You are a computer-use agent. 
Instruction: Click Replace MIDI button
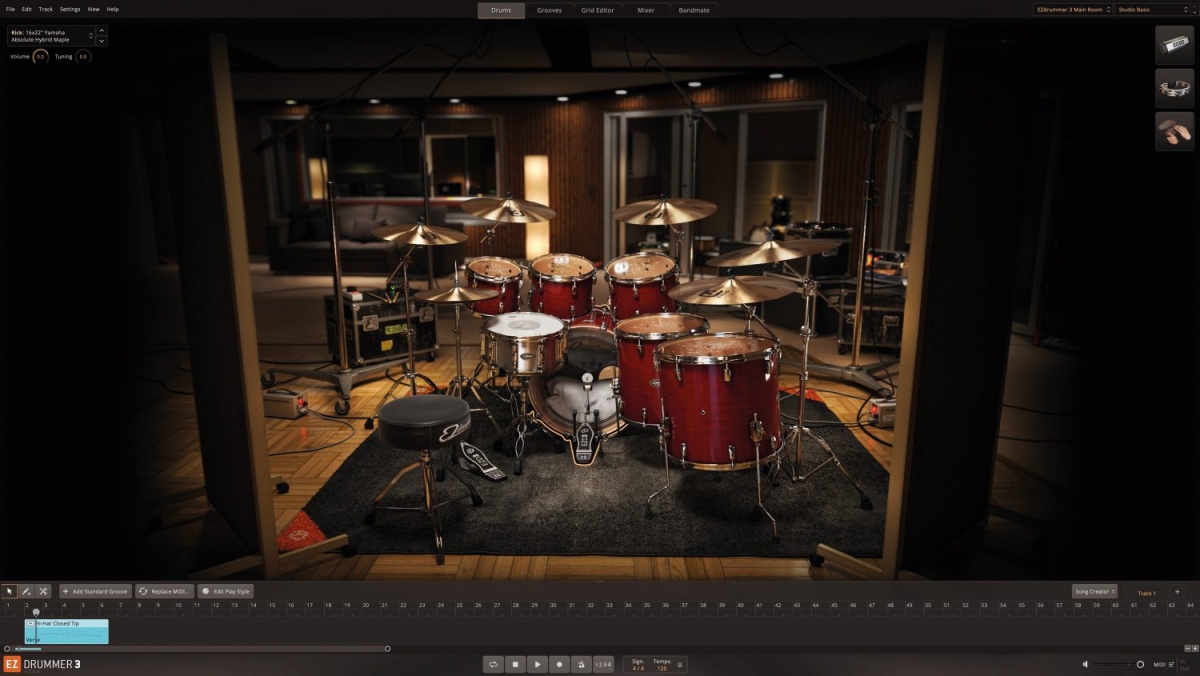pyautogui.click(x=165, y=591)
